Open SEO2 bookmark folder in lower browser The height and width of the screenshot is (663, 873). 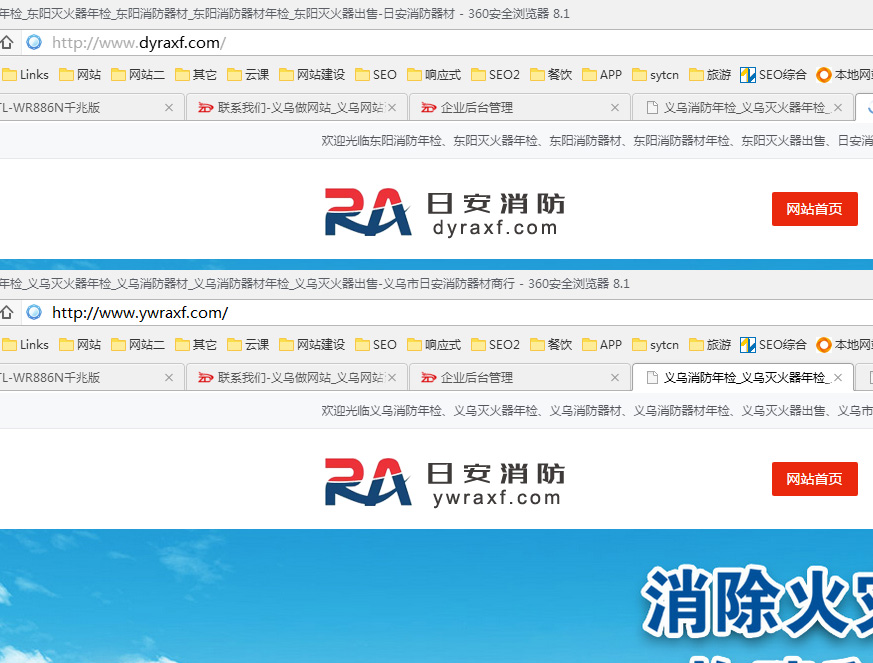(496, 345)
